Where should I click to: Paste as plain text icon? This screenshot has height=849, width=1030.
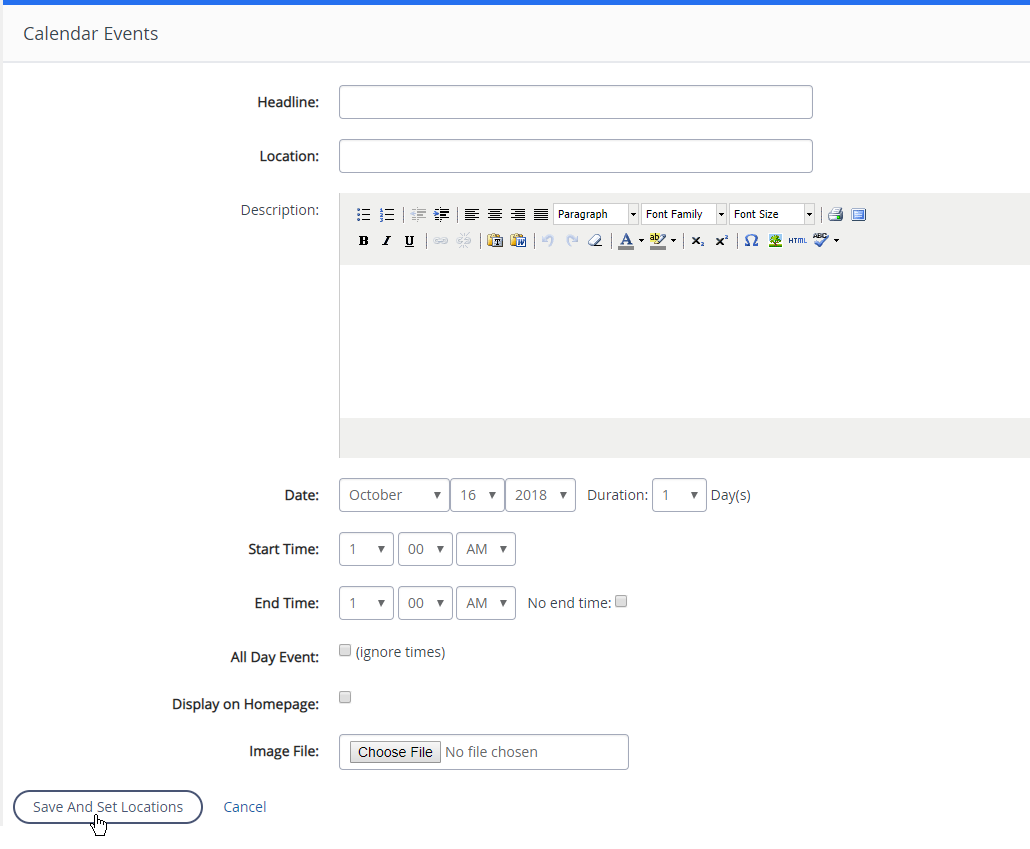pos(495,241)
